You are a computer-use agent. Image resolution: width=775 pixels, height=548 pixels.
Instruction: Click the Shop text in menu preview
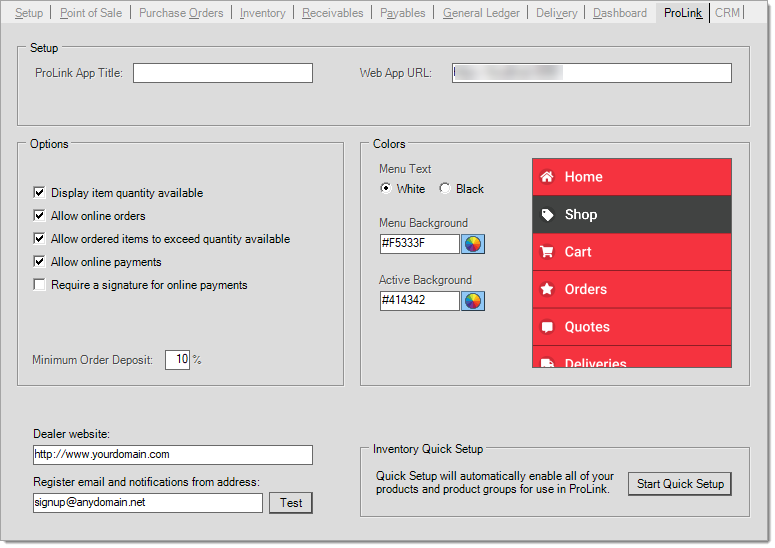coord(581,214)
